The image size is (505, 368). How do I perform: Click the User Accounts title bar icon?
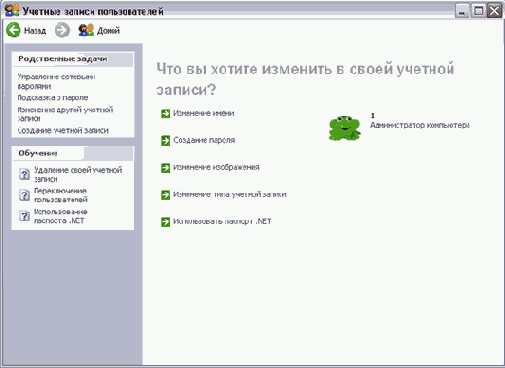[x=12, y=10]
